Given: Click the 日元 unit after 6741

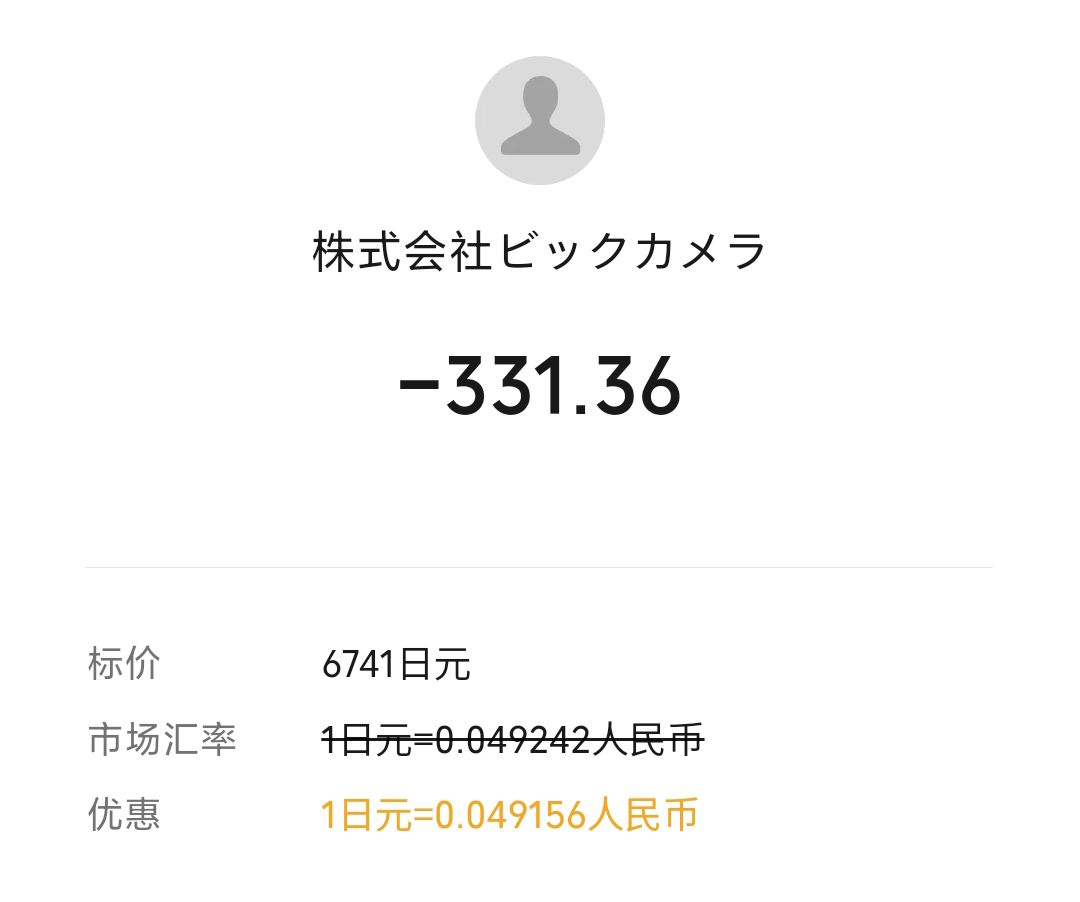Looking at the screenshot, I should click(435, 664).
